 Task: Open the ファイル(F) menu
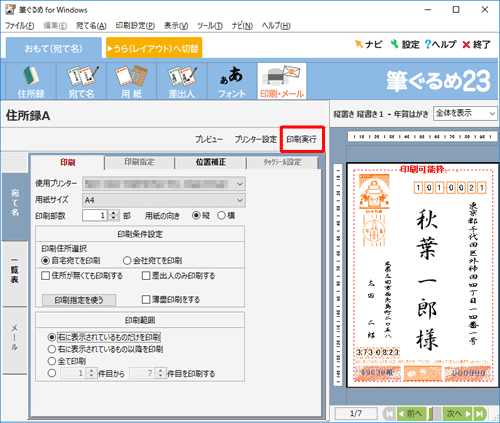[19, 26]
